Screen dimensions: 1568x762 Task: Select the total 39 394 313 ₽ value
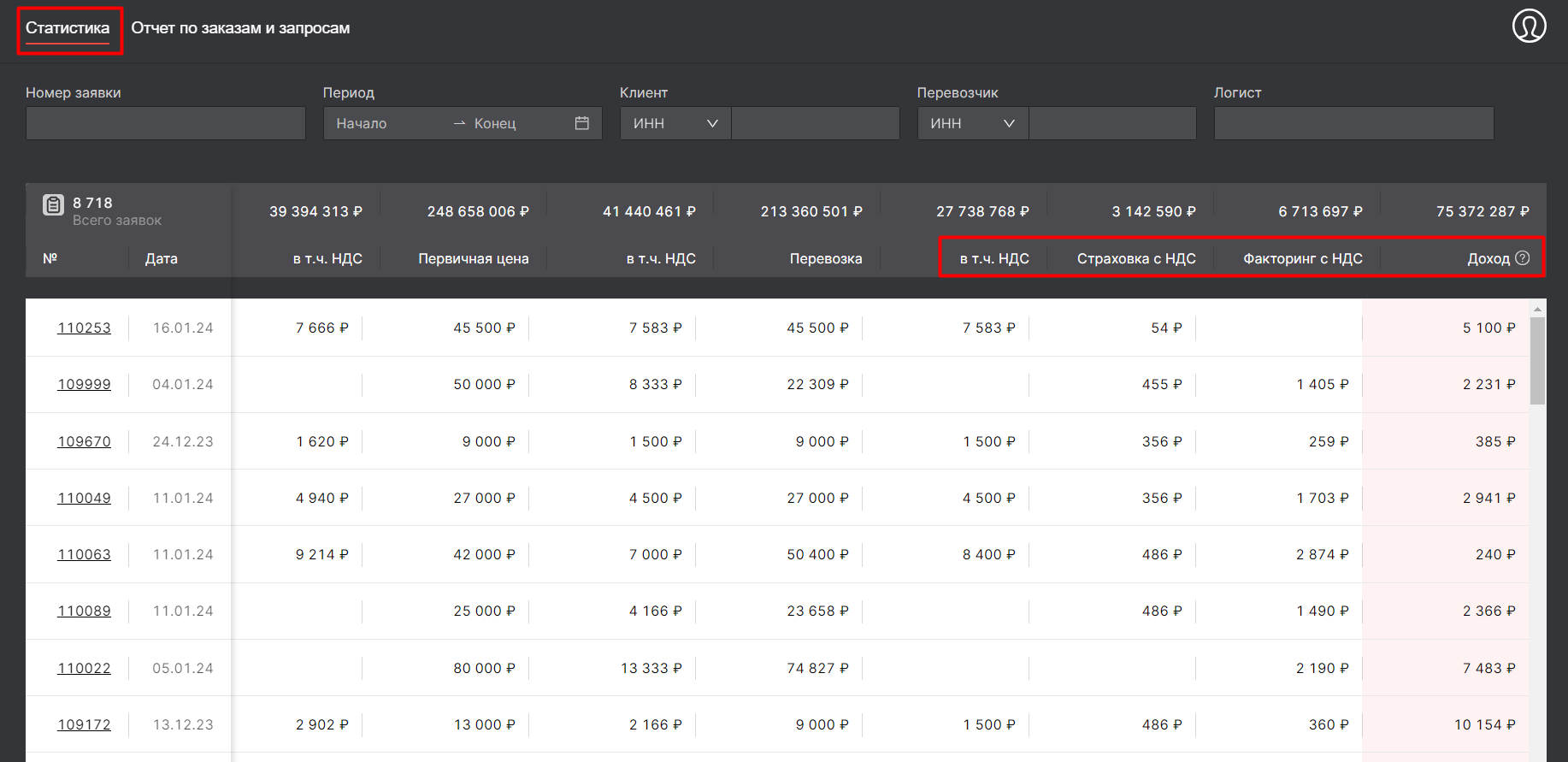pos(315,211)
